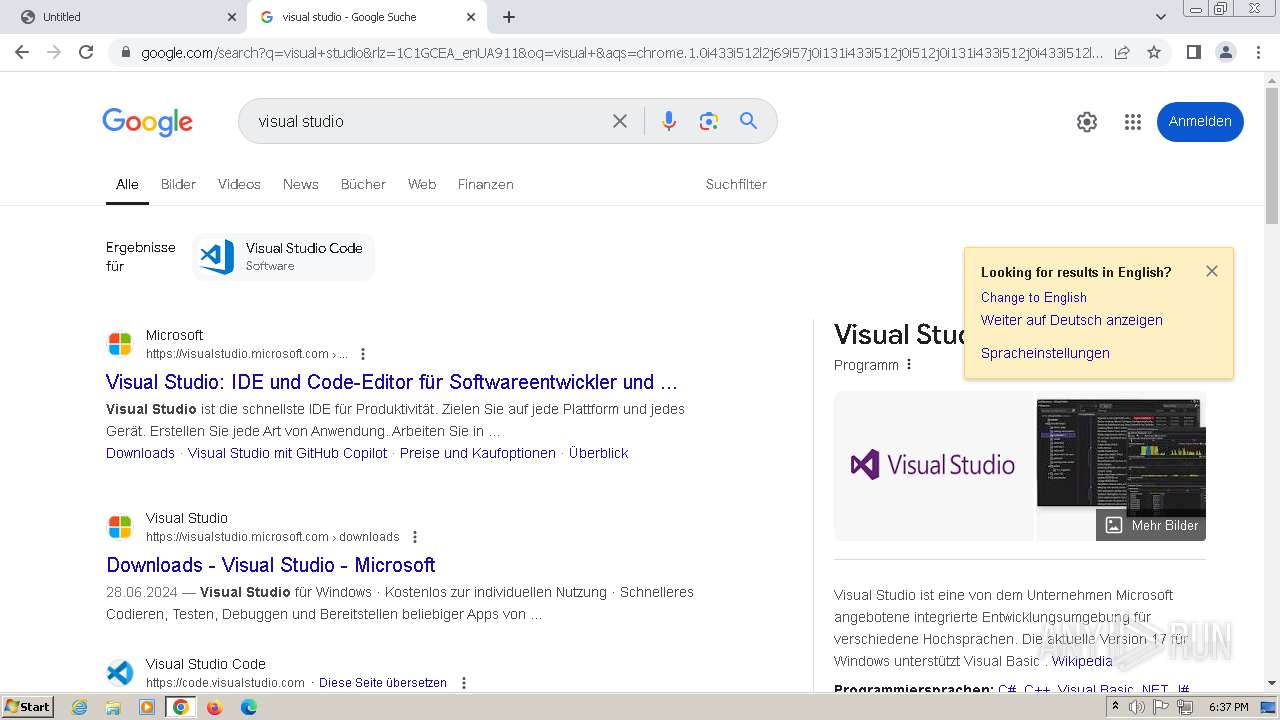Image resolution: width=1280 pixels, height=720 pixels.
Task: Open Visual Studio IDE und Code-Editor result
Action: 392,382
